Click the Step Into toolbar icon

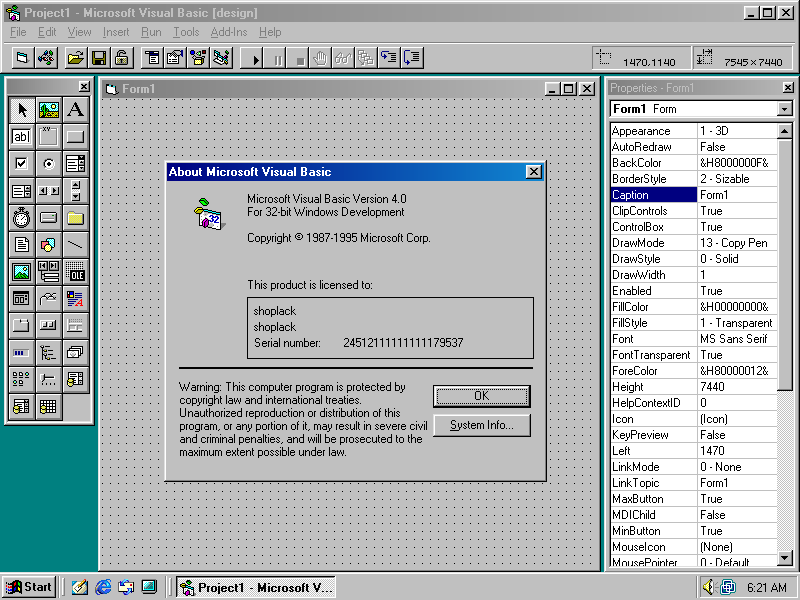(389, 58)
